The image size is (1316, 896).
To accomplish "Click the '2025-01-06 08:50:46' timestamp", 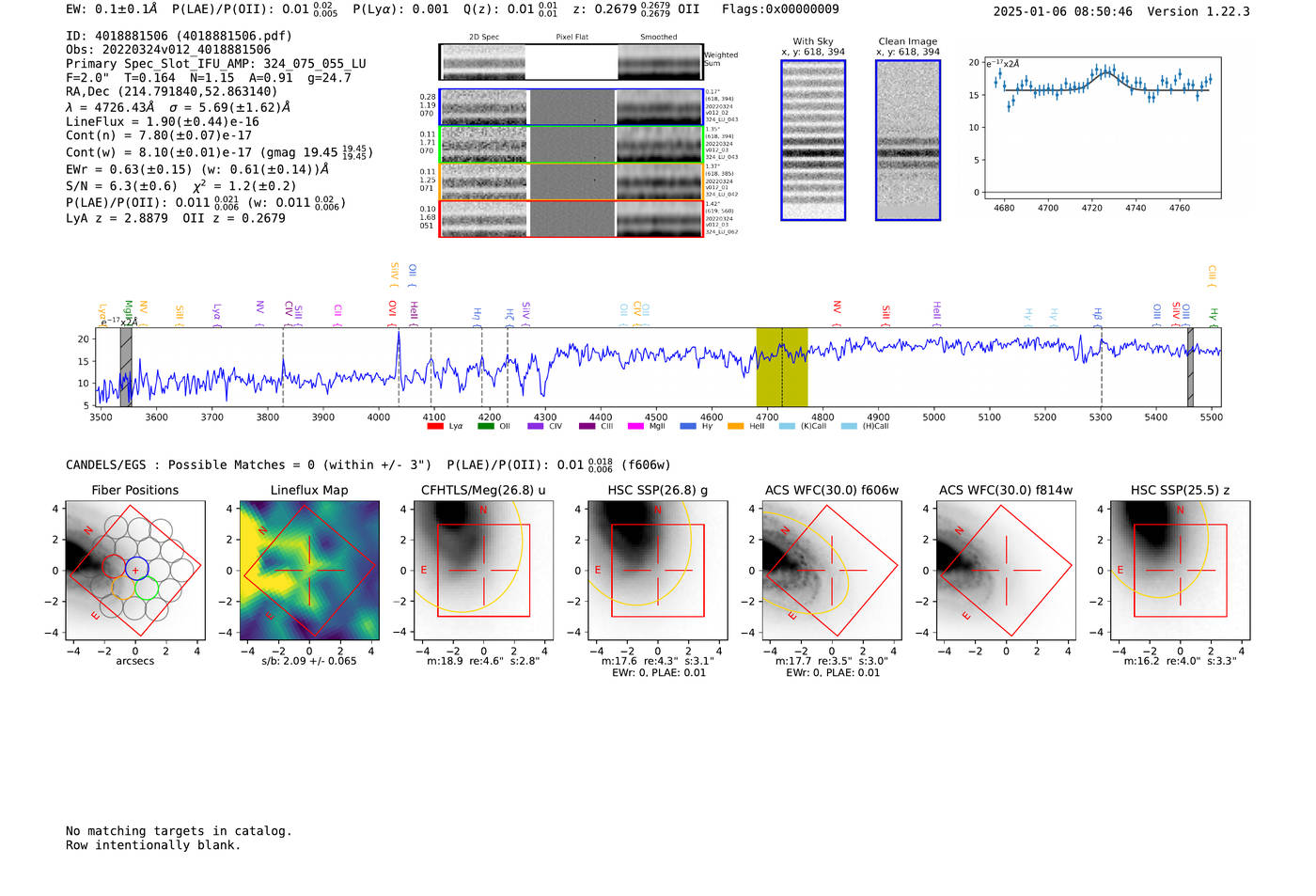I will click(1063, 12).
